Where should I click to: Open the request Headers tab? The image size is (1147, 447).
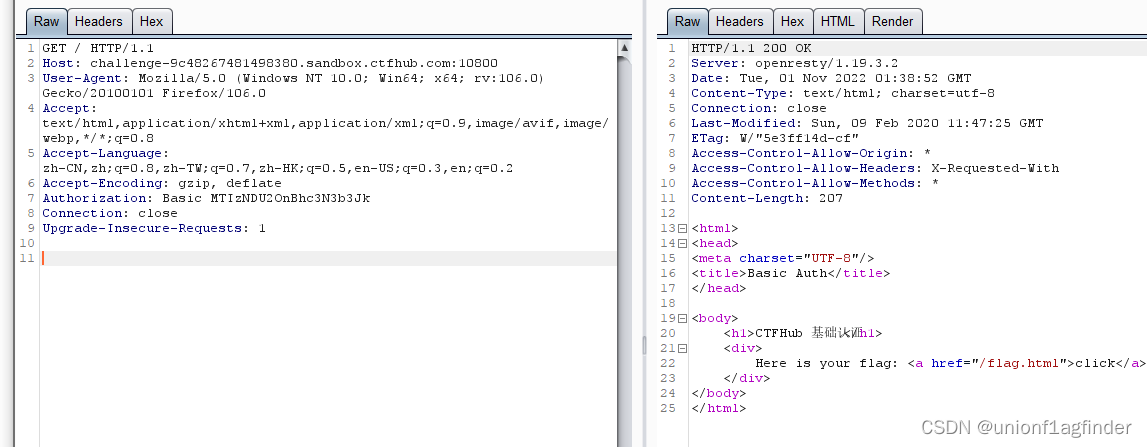[99, 21]
